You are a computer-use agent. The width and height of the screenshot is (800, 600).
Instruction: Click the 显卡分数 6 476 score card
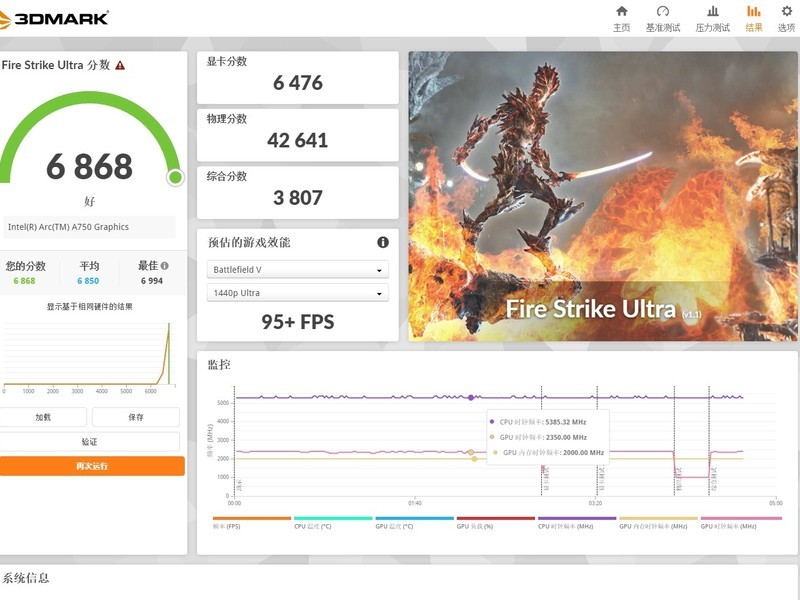coord(297,77)
